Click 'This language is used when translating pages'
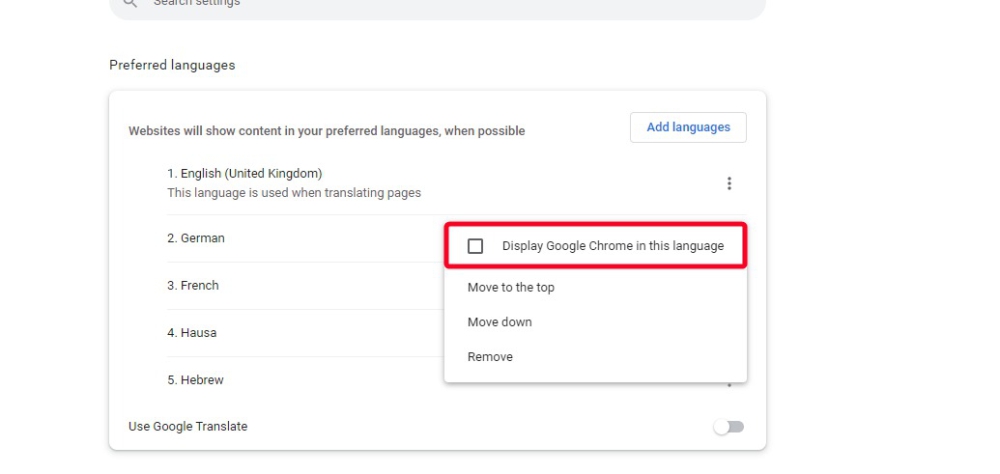The image size is (1000, 474). coord(294,193)
